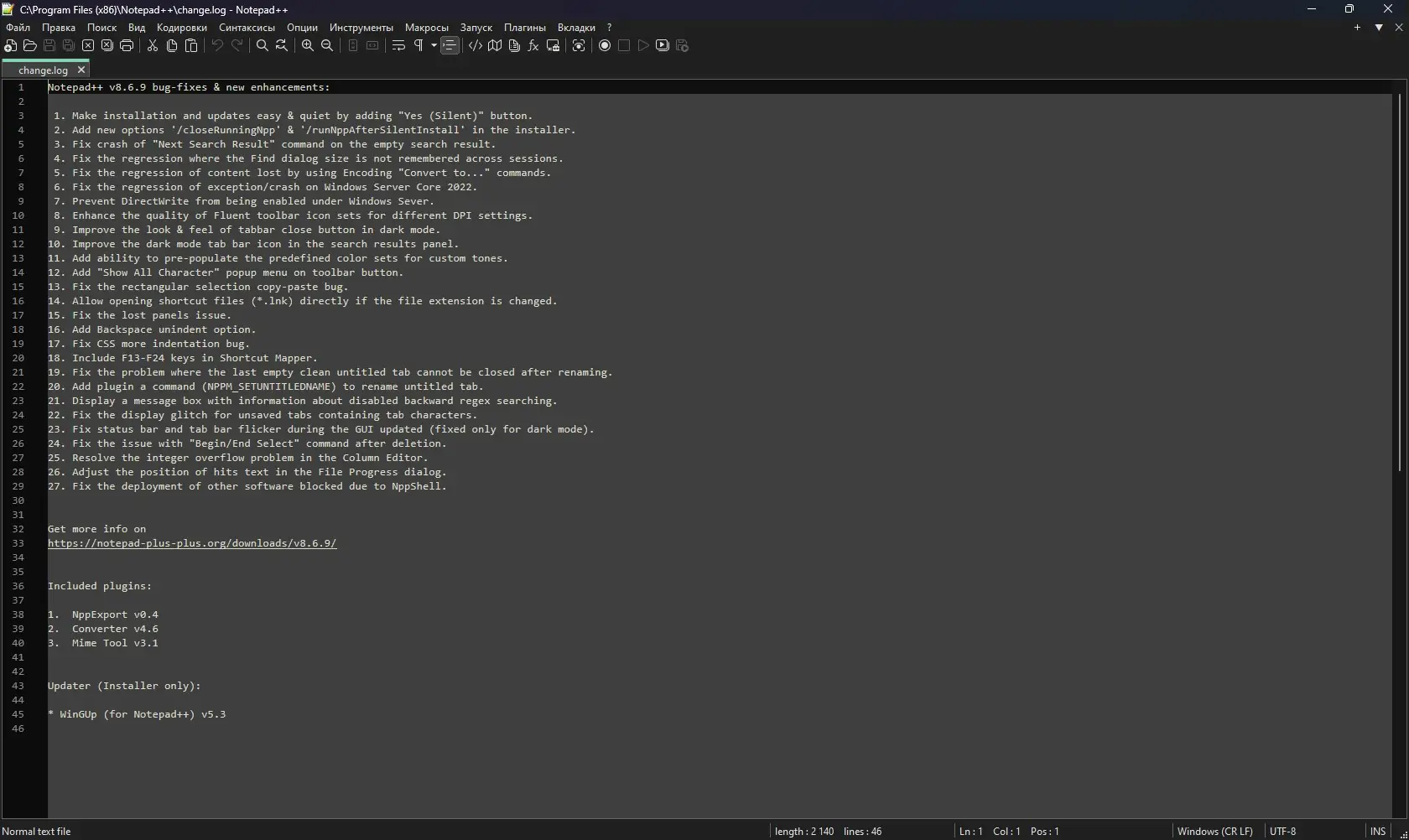Zoom in with the plus magnifier icon
This screenshot has height=840, width=1409.
point(308,46)
